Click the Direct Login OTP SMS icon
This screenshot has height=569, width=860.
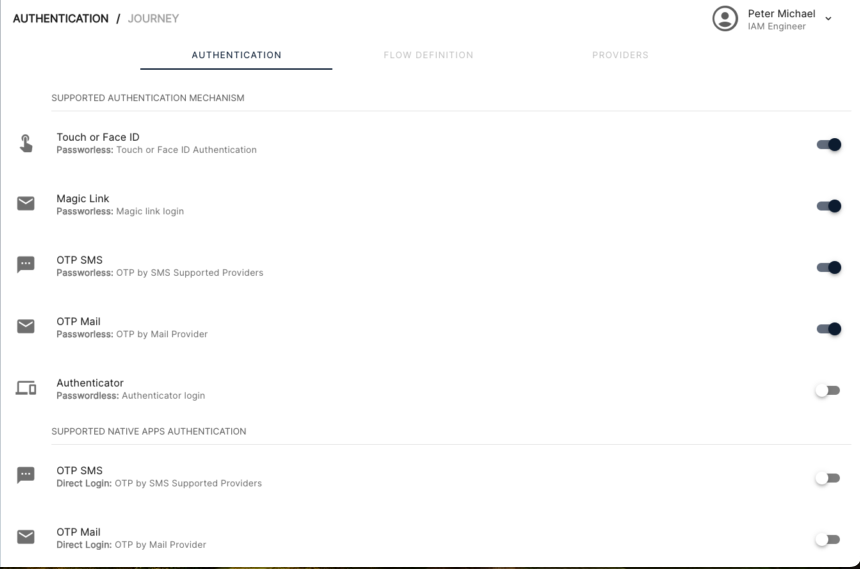pos(26,476)
